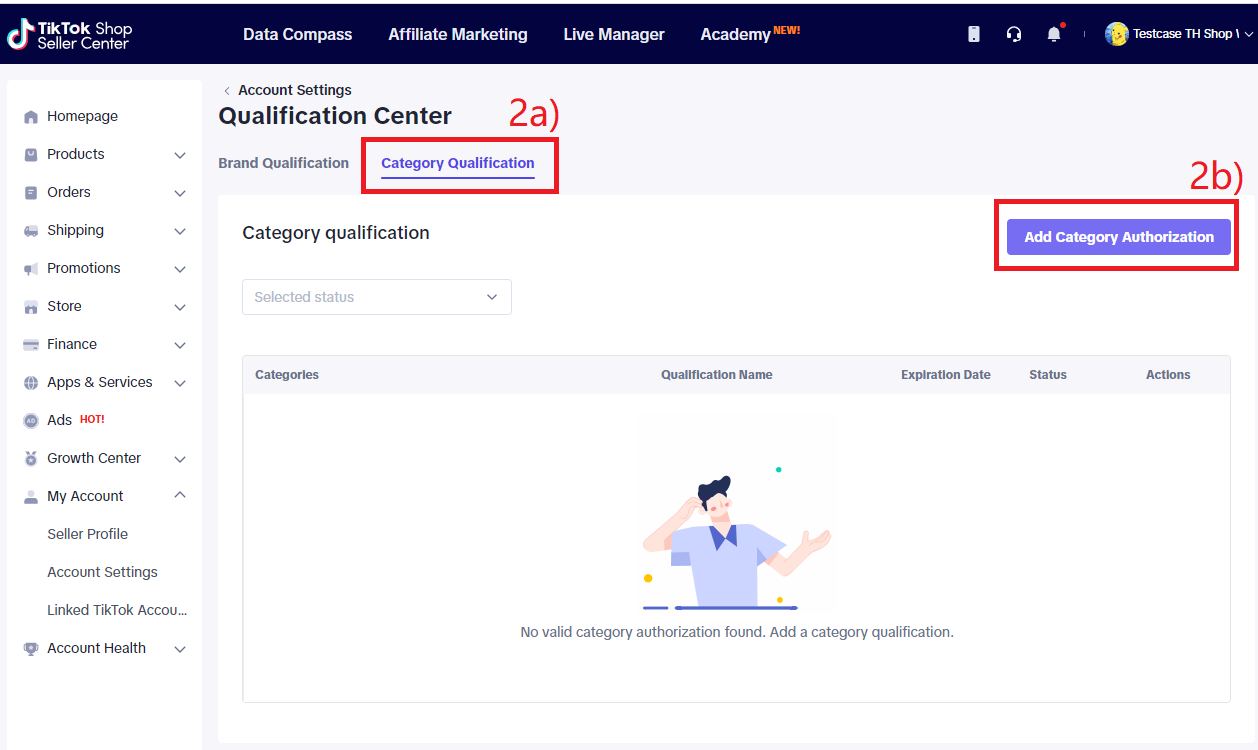Expand the Products menu chevron
Viewport: 1258px width, 750px height.
[180, 155]
